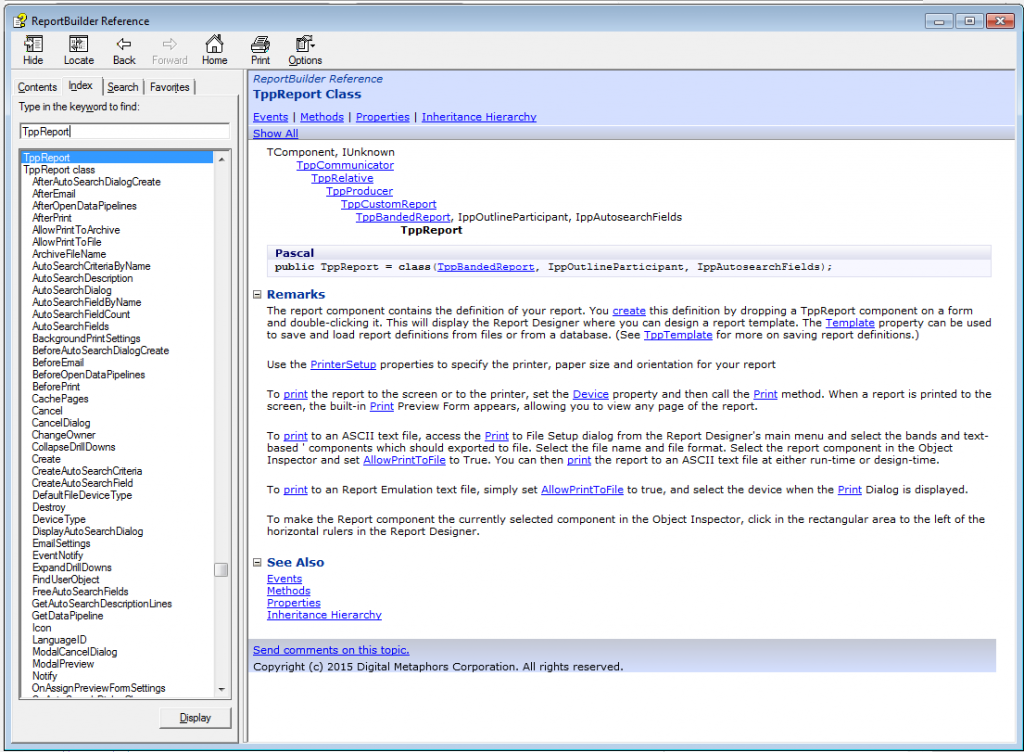Collapse the Remarks section
Viewport: 1024px width, 752px height.
pos(257,295)
